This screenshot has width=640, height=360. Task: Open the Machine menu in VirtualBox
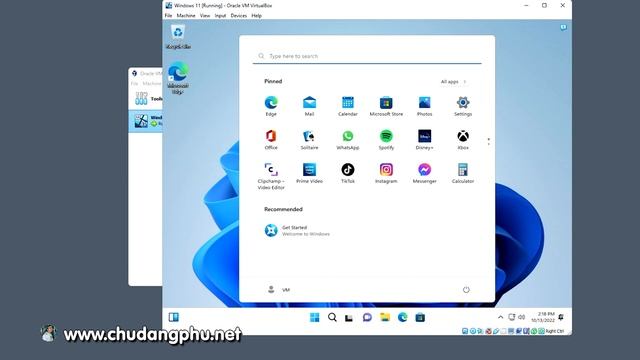186,16
